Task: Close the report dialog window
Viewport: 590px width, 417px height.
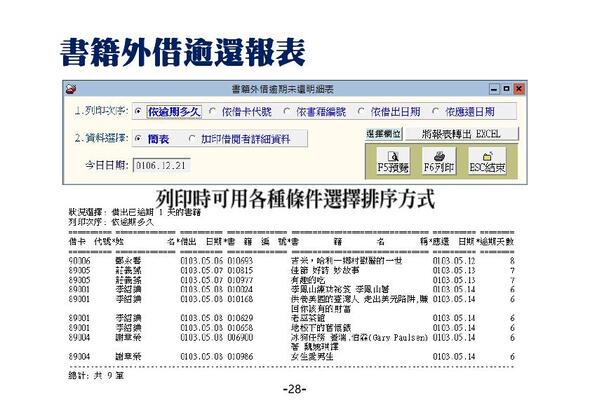Action: [519, 89]
